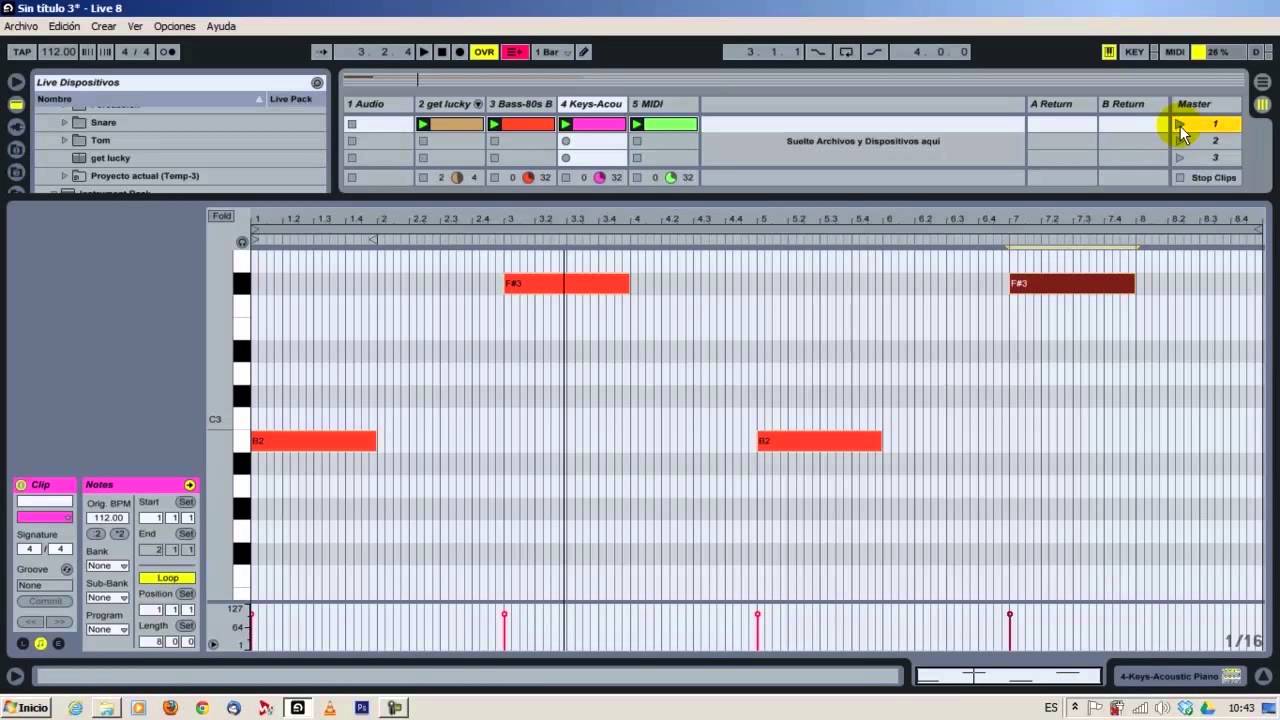Open the Live Devices browser icon

pyautogui.click(x=16, y=104)
